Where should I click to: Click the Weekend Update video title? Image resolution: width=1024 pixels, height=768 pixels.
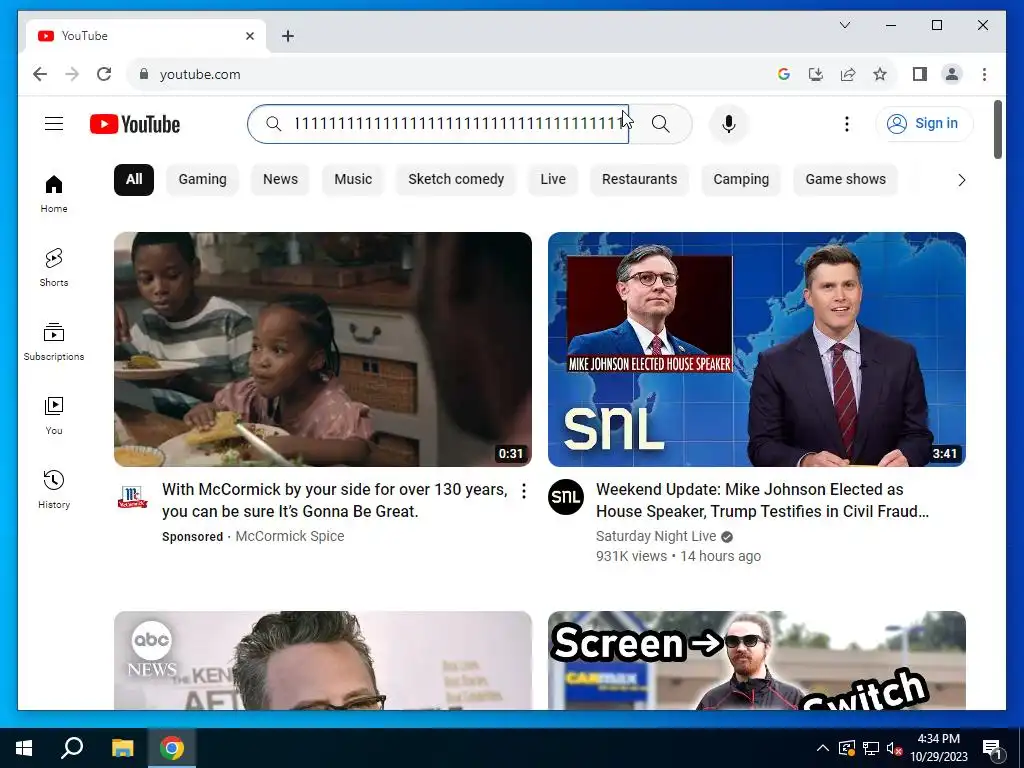pyautogui.click(x=762, y=500)
